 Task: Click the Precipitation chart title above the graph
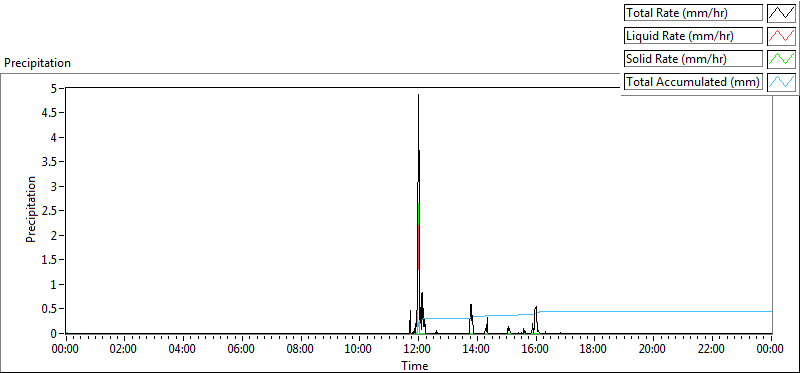pyautogui.click(x=37, y=63)
